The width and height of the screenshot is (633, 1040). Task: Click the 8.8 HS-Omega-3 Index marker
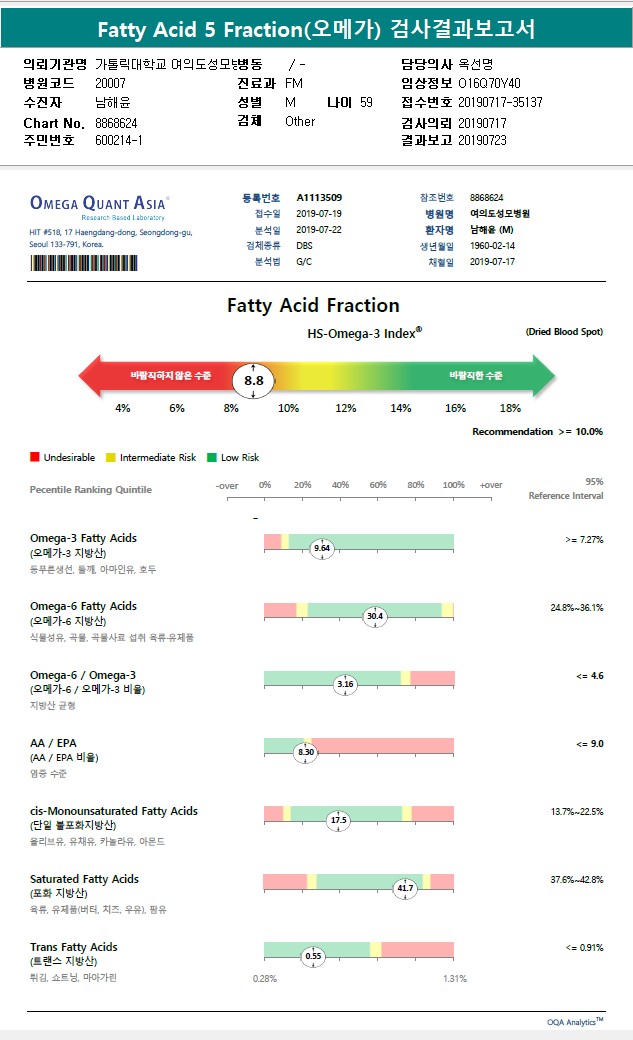tap(253, 380)
